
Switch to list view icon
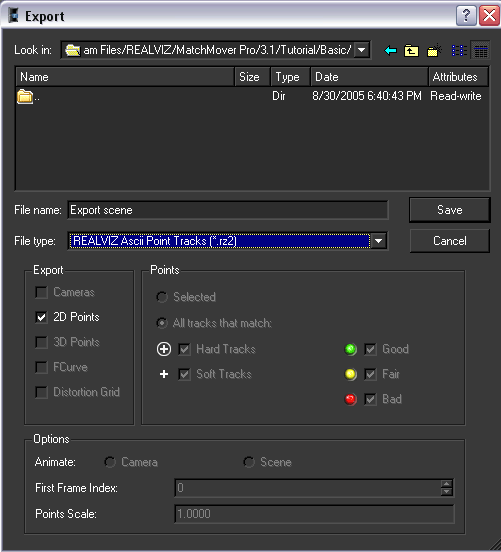459,50
